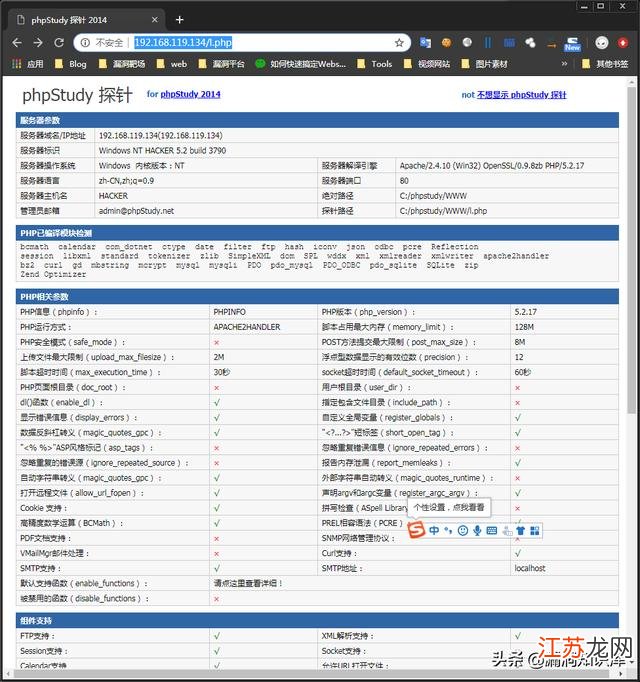Click the 服务器主机名 value HACKER

113,196
